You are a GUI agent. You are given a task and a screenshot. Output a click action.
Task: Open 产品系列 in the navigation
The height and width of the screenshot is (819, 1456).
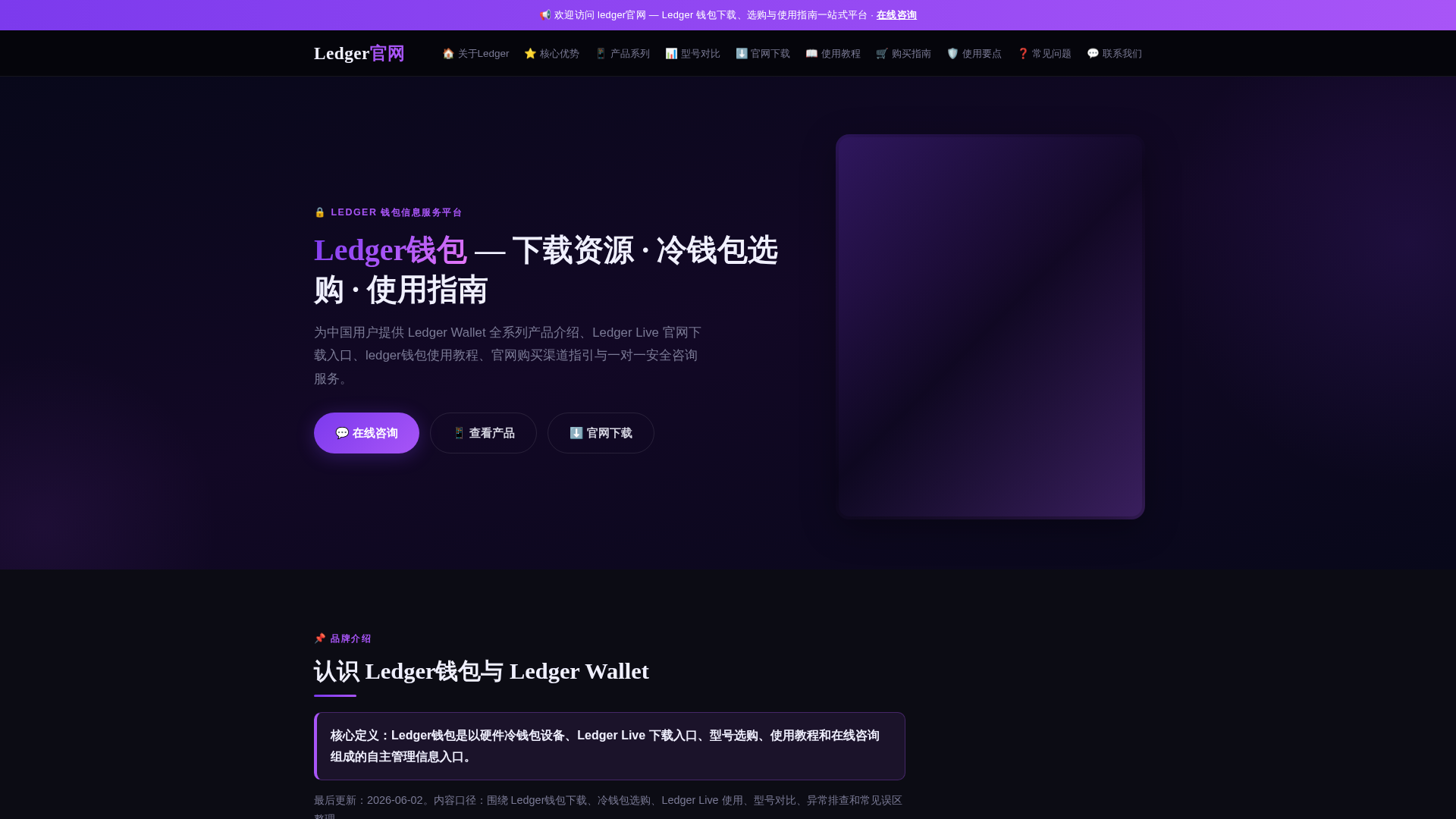[622, 53]
